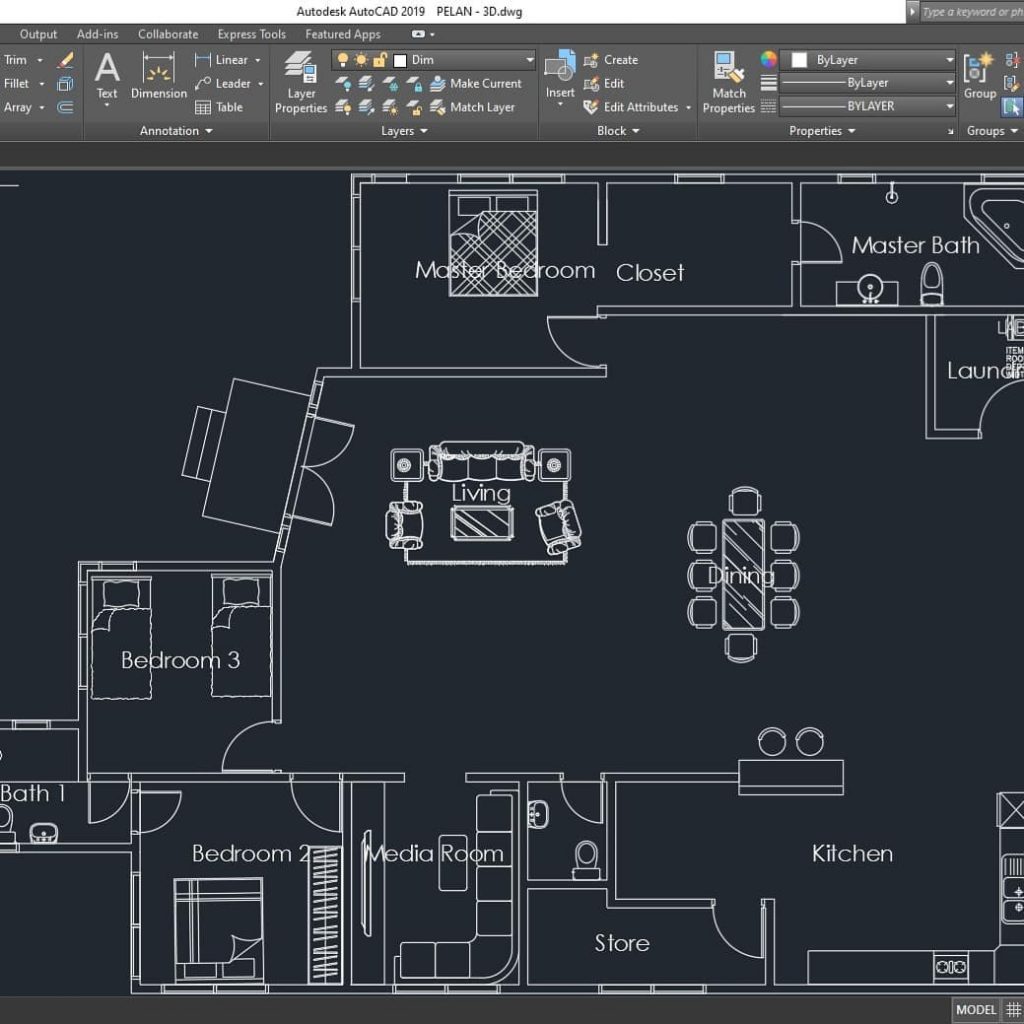Click the Ungroup icon with red cross
1024x1024 pixels.
tap(1012, 60)
